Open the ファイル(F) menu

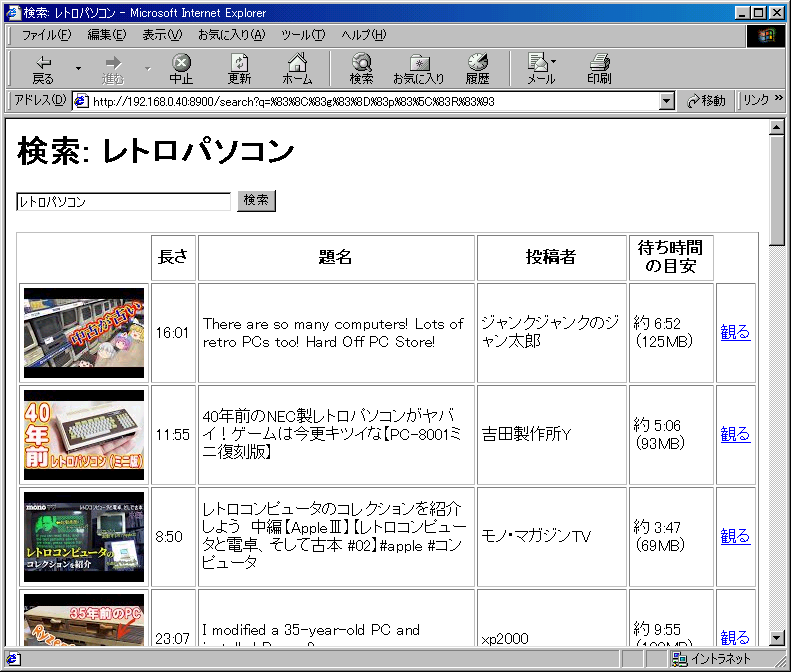(x=46, y=35)
